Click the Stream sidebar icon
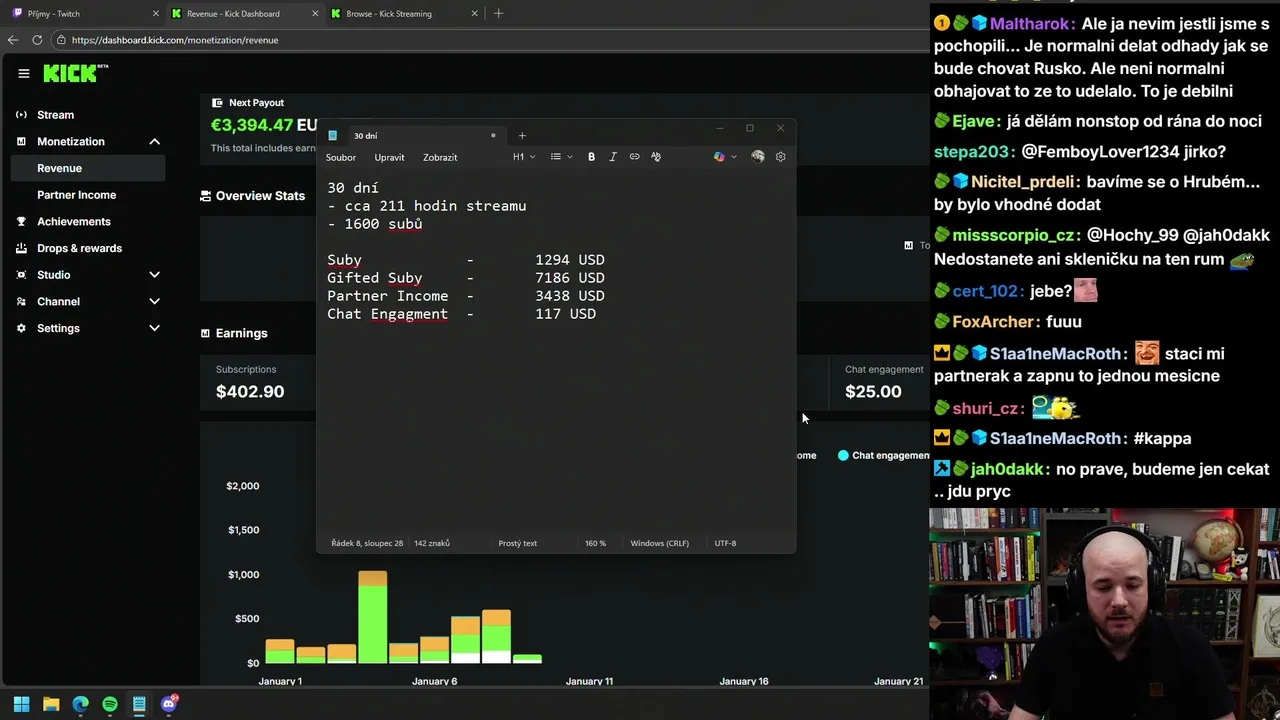 (x=21, y=115)
